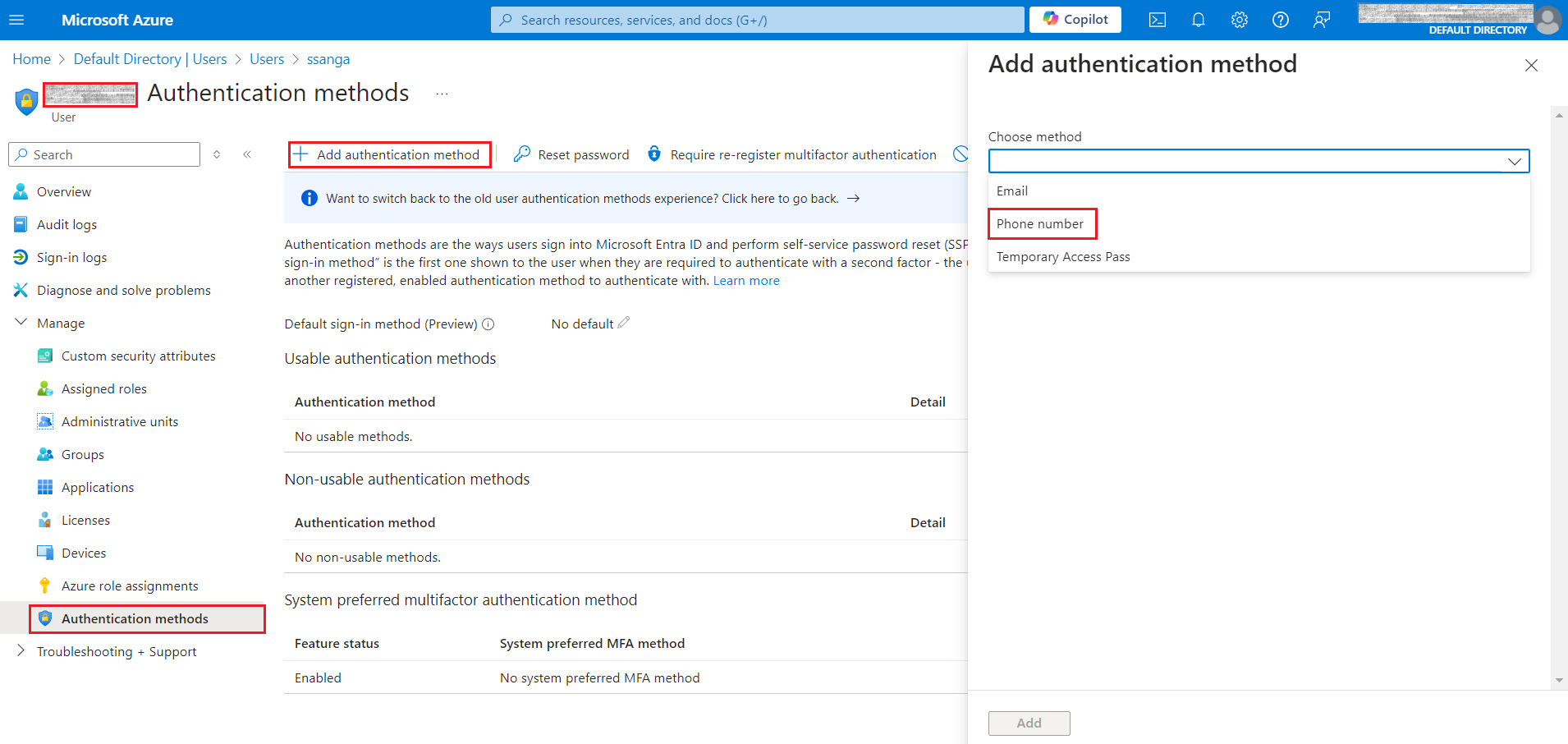
Task: Click the info banner icon
Action: (309, 199)
